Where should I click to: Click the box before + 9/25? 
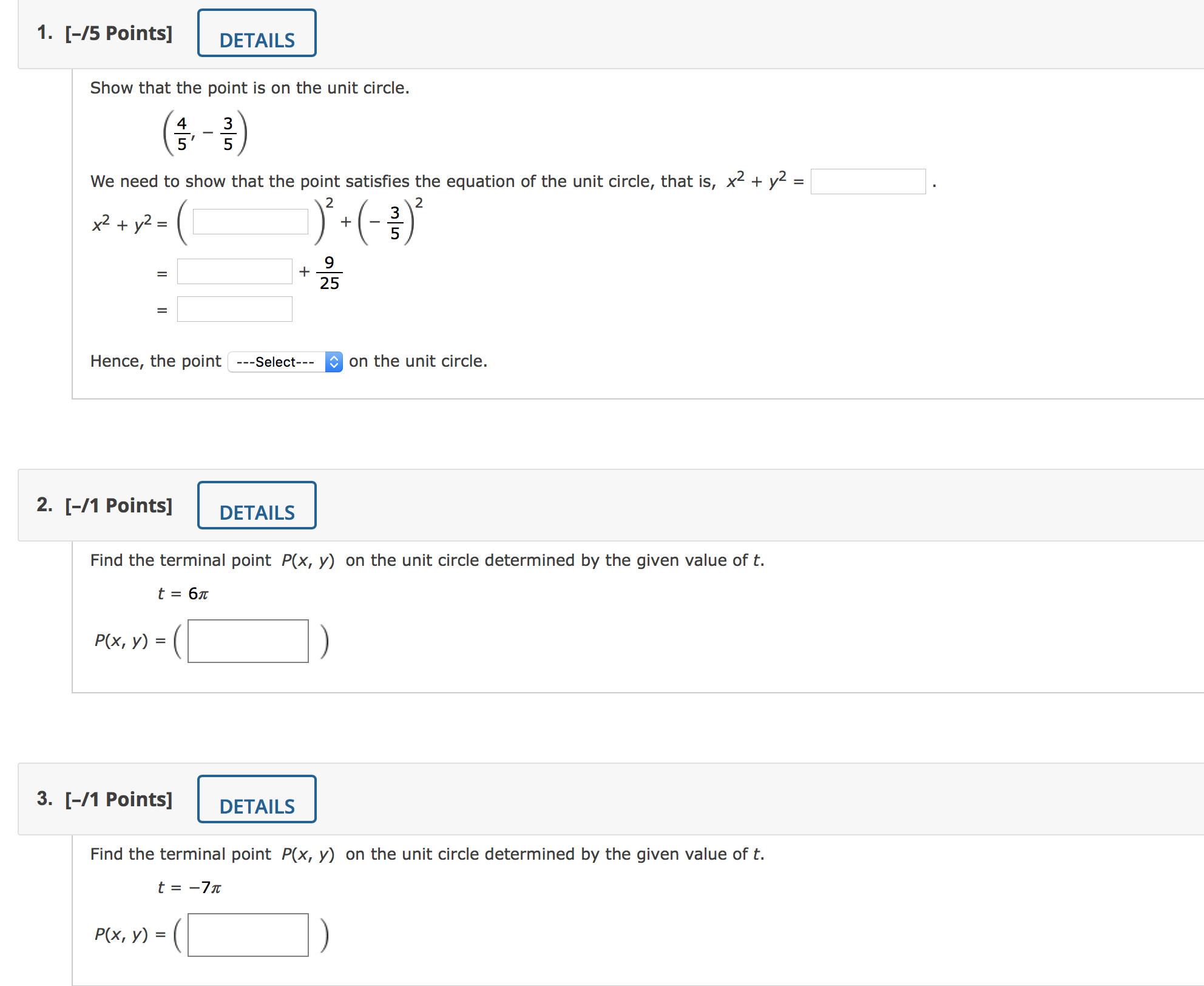pos(234,271)
